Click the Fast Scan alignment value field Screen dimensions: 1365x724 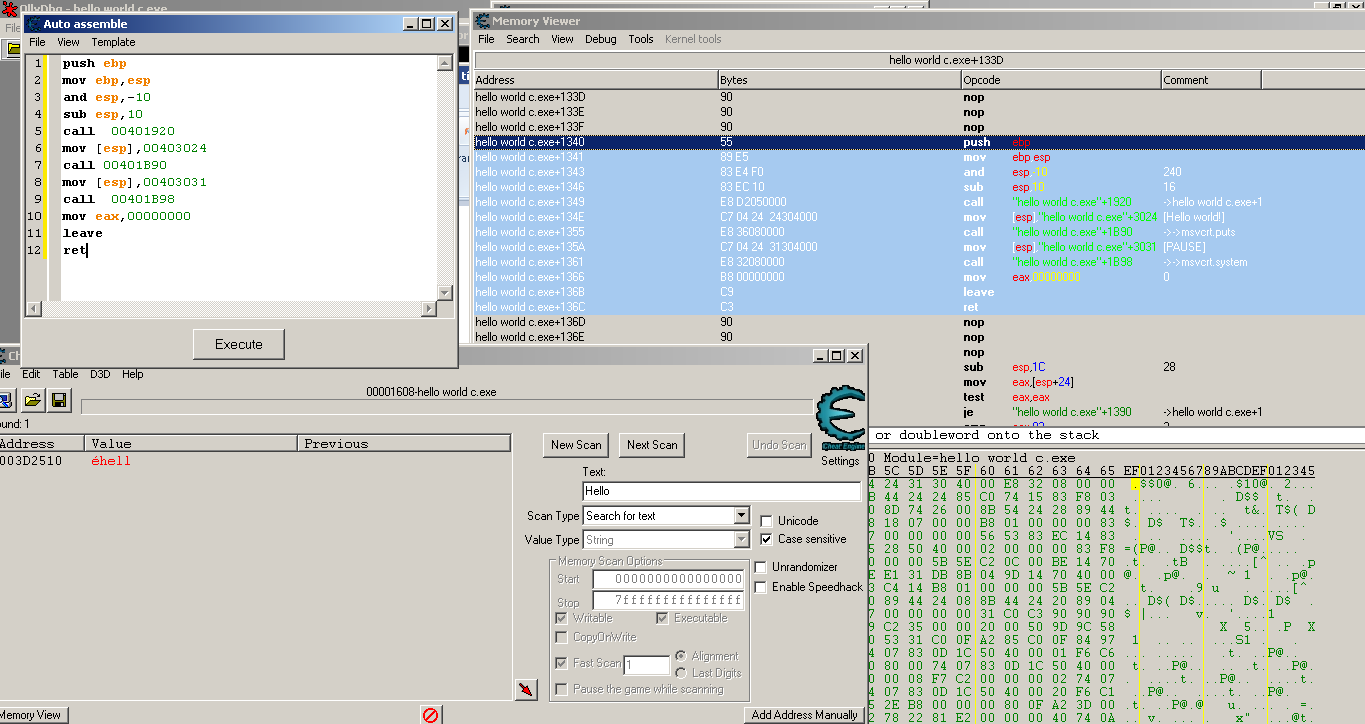coord(647,665)
